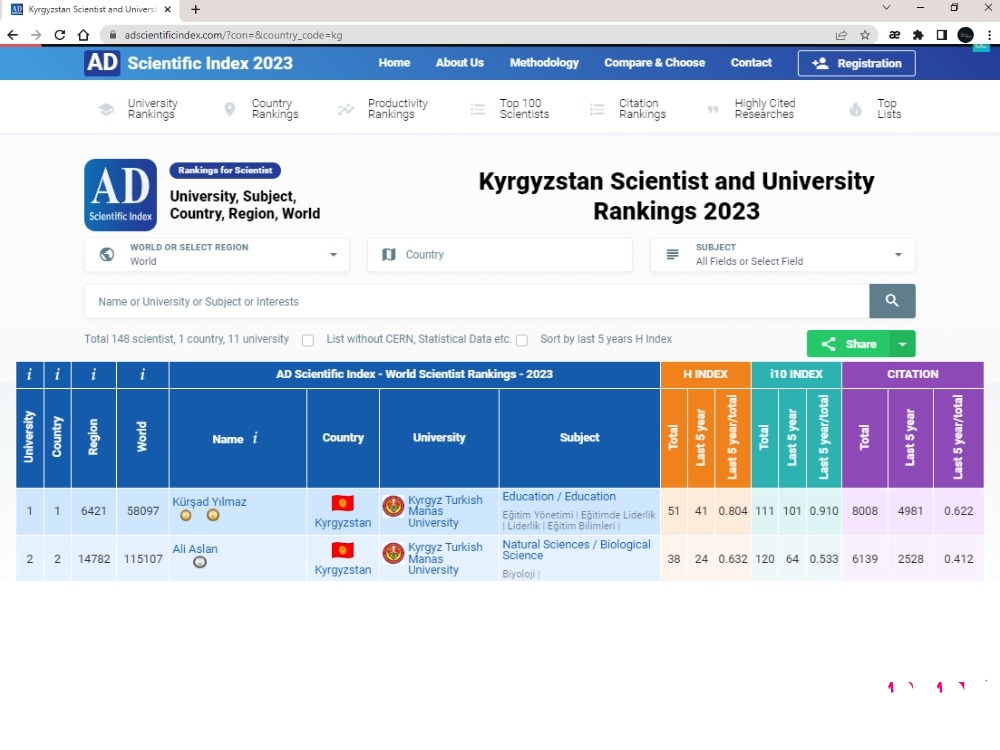Open Ali Aslan profile link
The height and width of the screenshot is (750, 1000).
pos(195,548)
